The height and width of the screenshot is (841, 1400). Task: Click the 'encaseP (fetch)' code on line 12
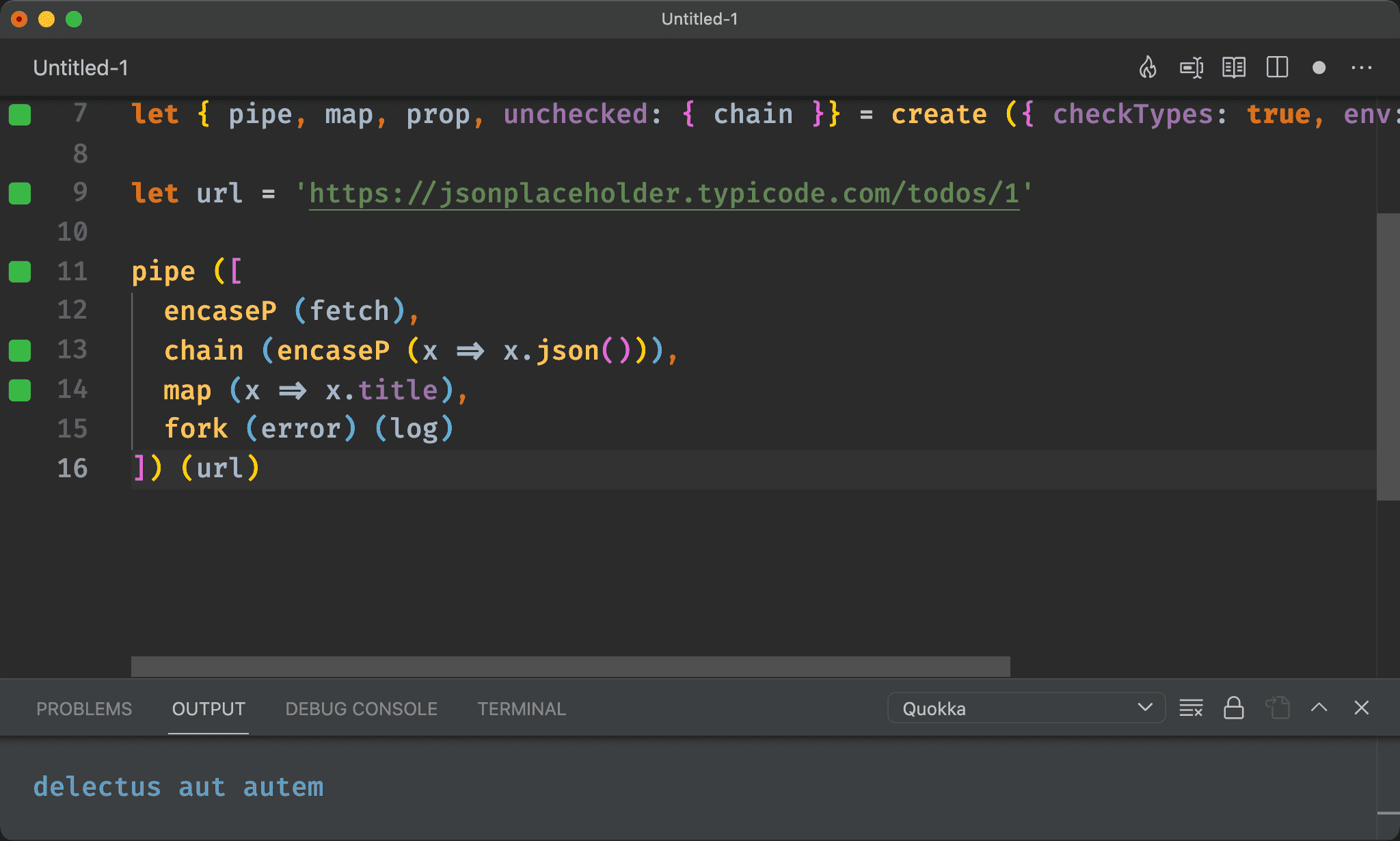[286, 311]
